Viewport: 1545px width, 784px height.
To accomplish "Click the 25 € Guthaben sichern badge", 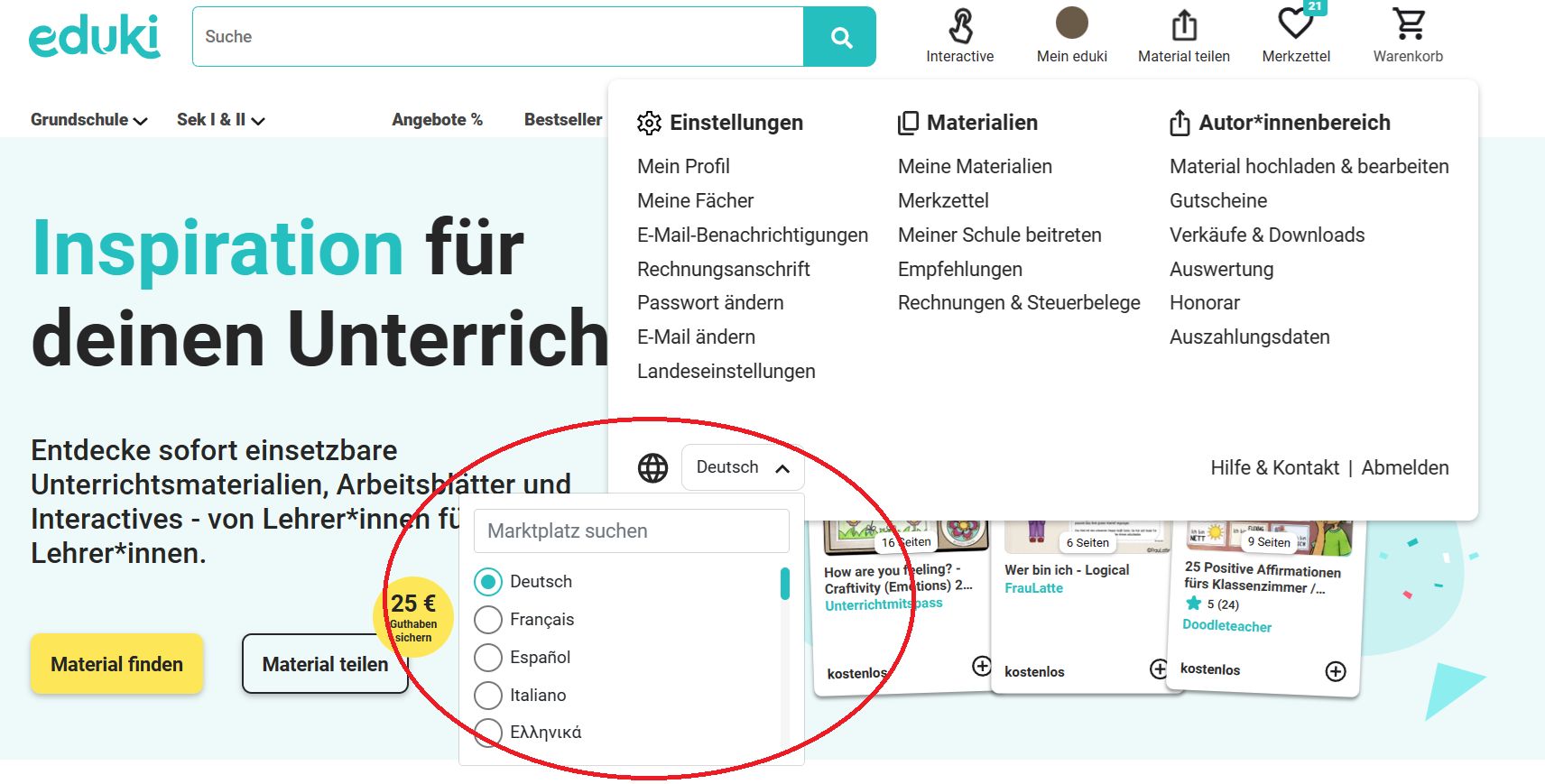I will (413, 617).
